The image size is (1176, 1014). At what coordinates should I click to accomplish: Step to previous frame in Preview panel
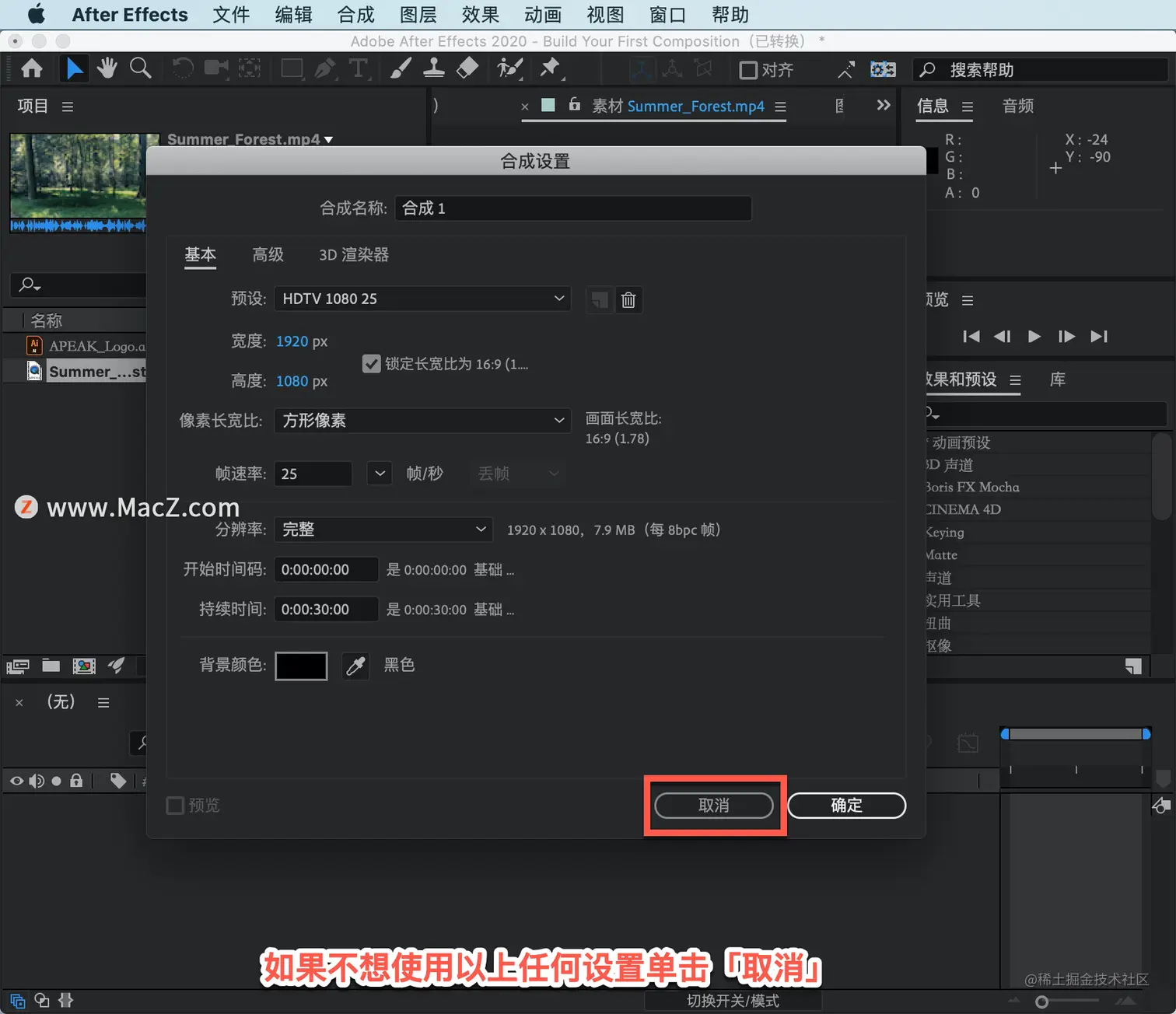[1003, 336]
